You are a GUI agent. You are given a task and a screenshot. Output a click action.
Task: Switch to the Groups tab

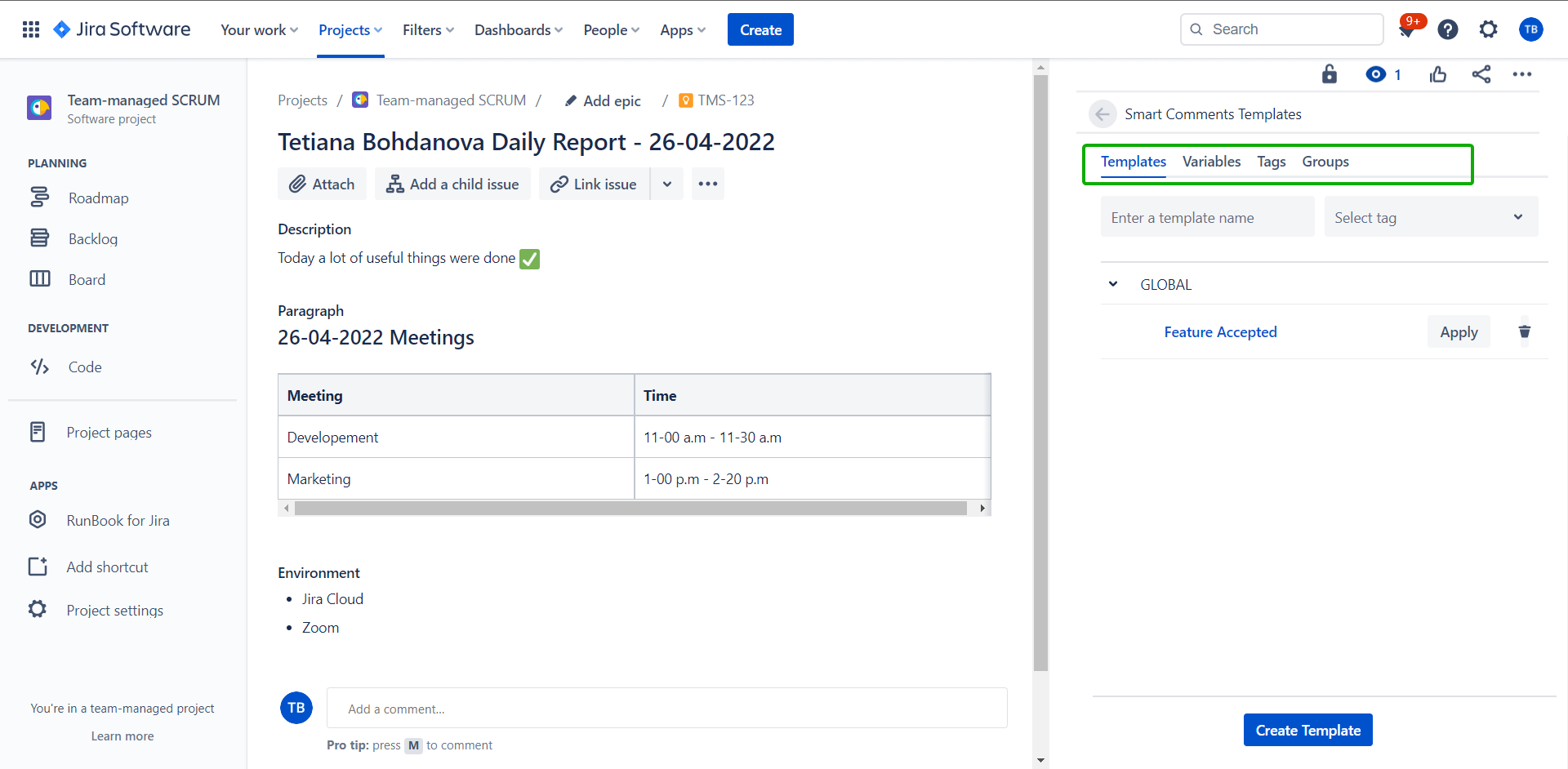tap(1325, 162)
